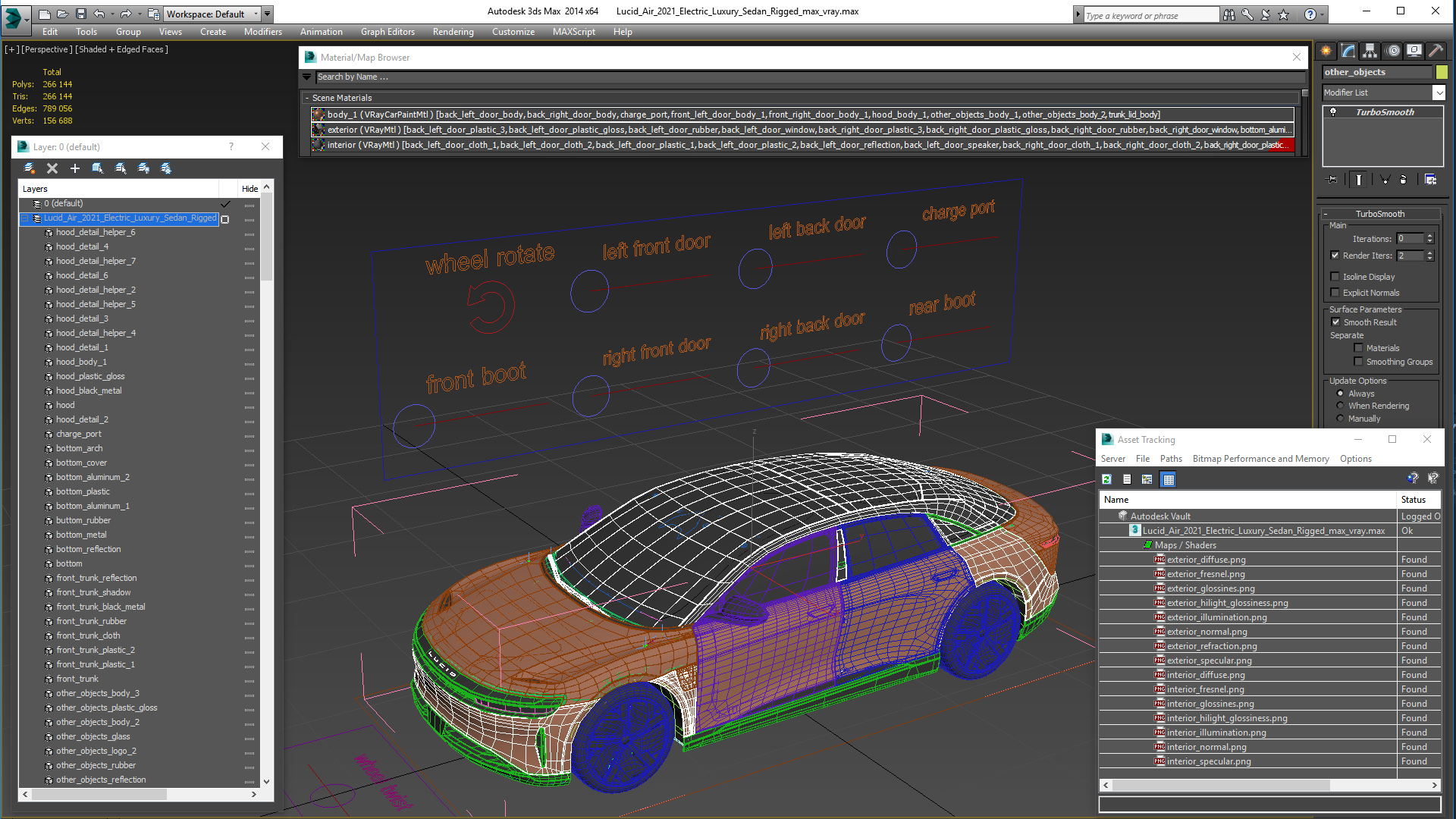The height and width of the screenshot is (819, 1456).
Task: Collapse the Lucid_Air_2021 layer tree node
Action: [25, 218]
